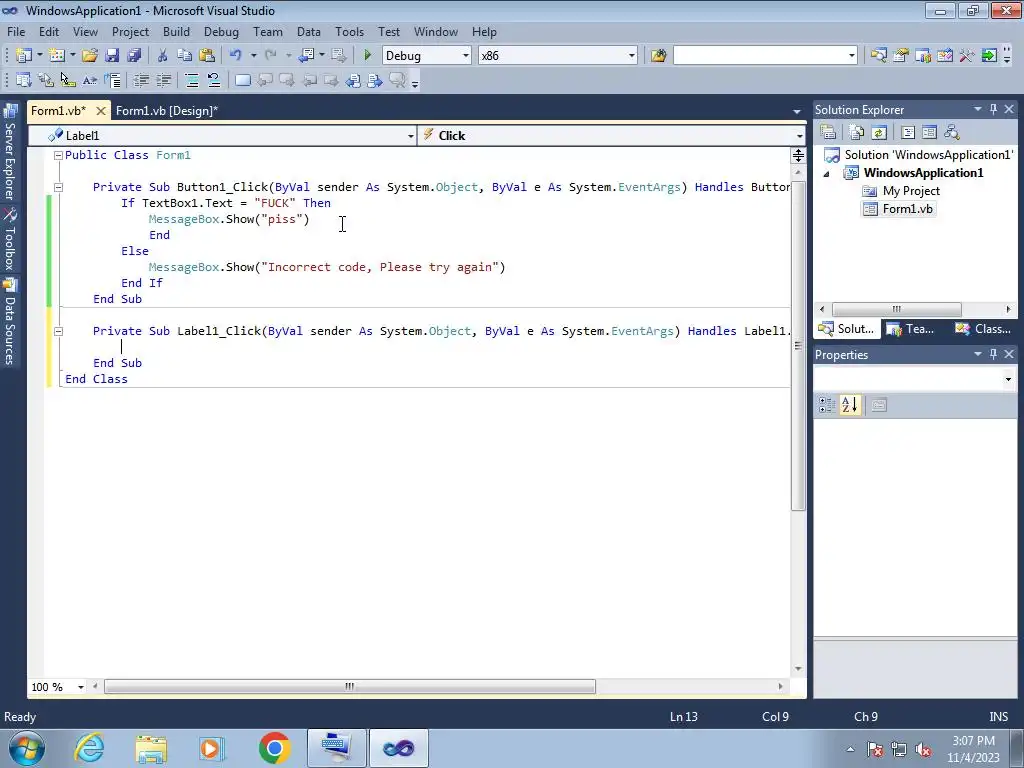Click the Navigate Backward icon

click(306, 56)
